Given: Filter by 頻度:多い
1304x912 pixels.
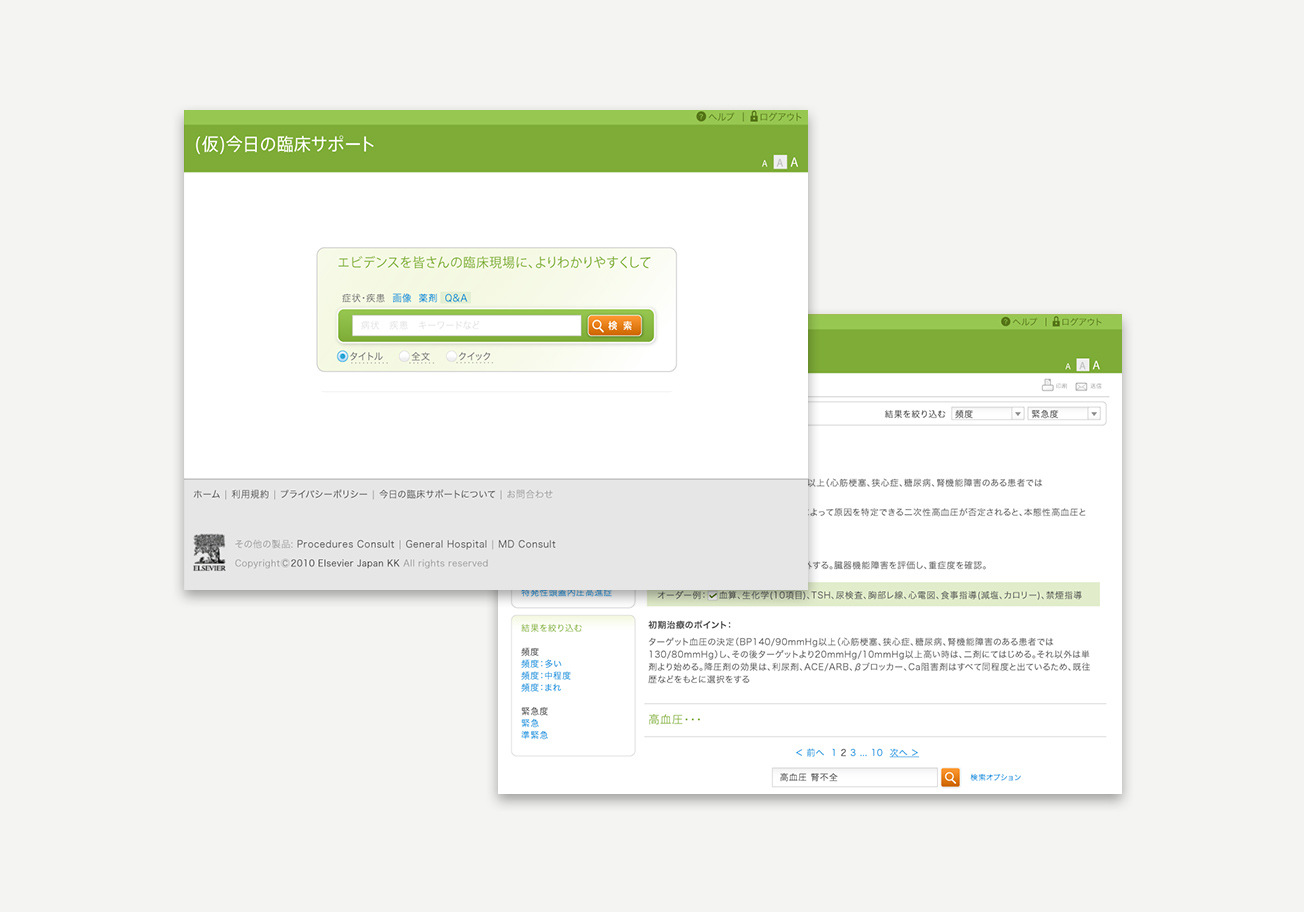Looking at the screenshot, I should click(x=541, y=664).
